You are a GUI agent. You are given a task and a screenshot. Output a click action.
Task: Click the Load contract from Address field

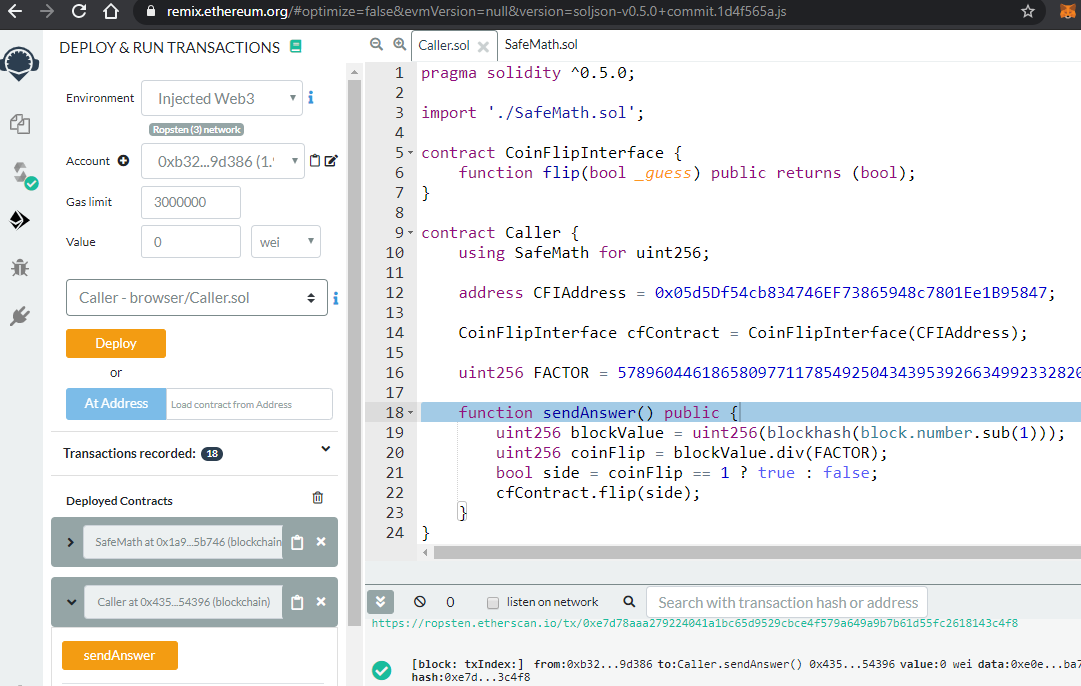point(250,405)
